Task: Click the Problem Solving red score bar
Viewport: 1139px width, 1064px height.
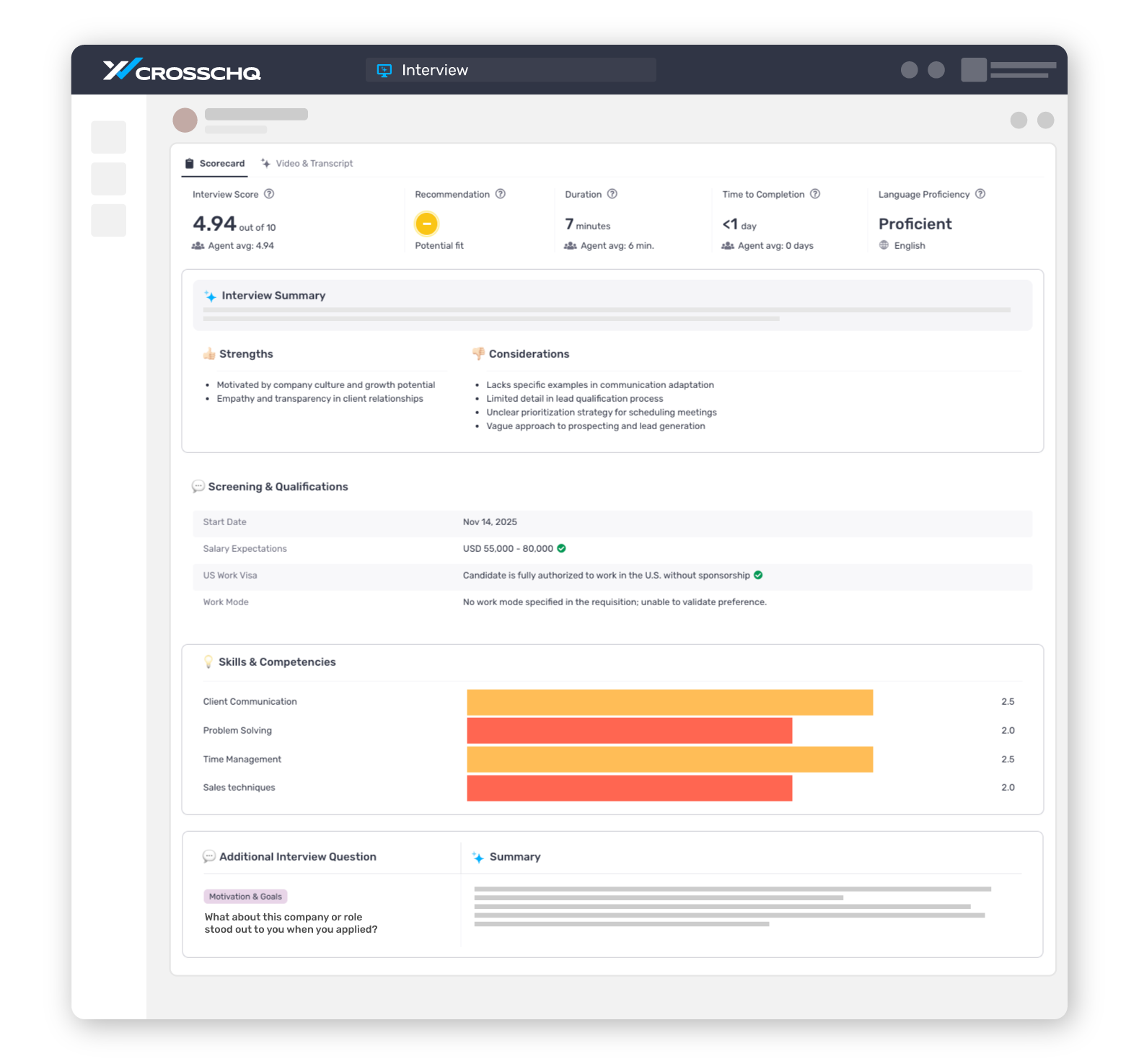Action: (x=629, y=731)
